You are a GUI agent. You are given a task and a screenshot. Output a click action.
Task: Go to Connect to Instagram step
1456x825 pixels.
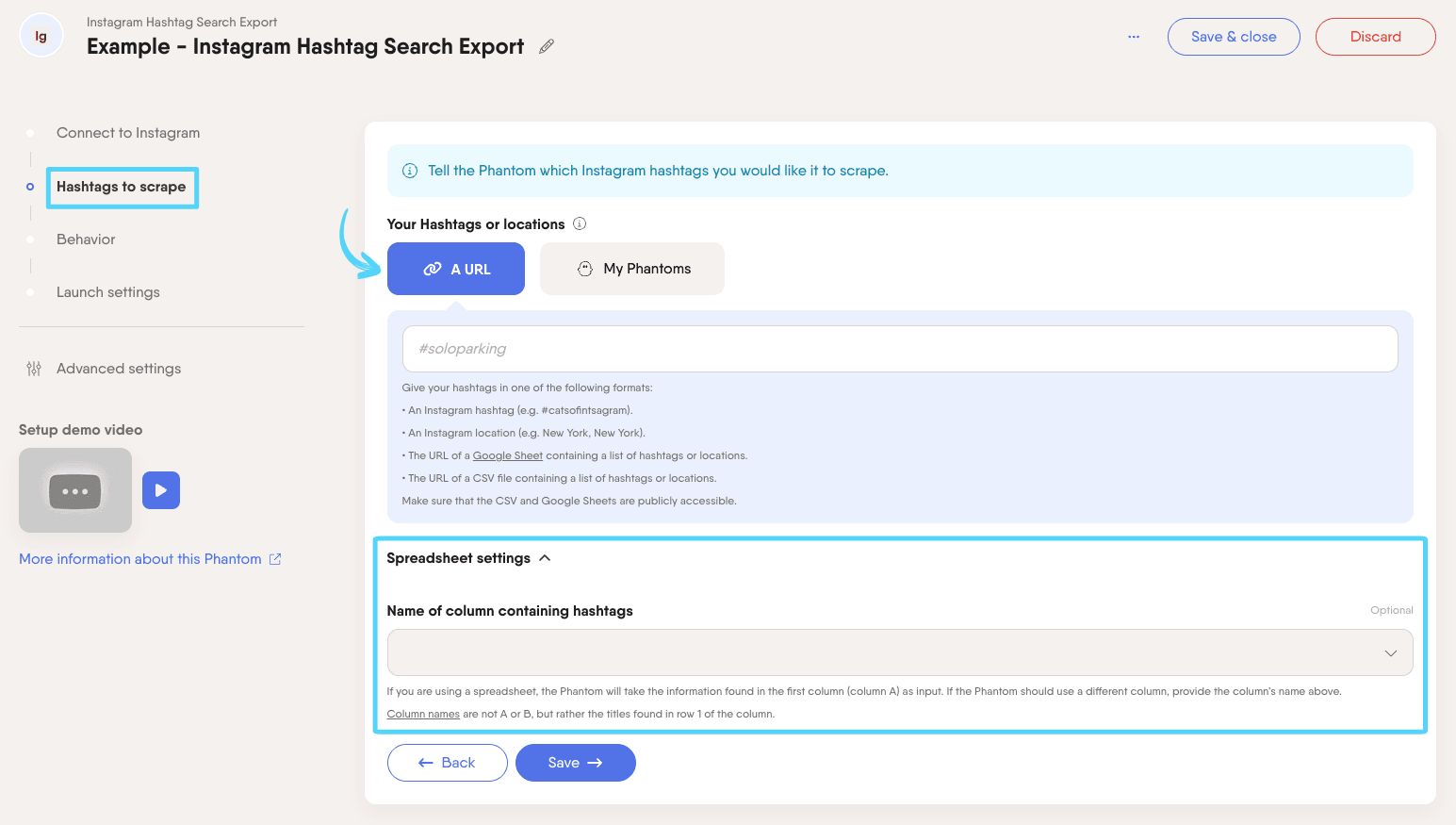128,133
